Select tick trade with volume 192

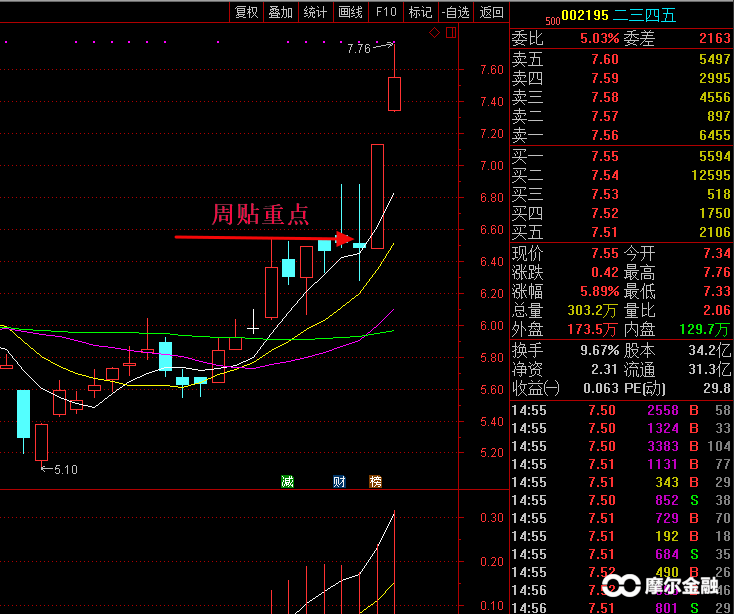click(x=621, y=536)
